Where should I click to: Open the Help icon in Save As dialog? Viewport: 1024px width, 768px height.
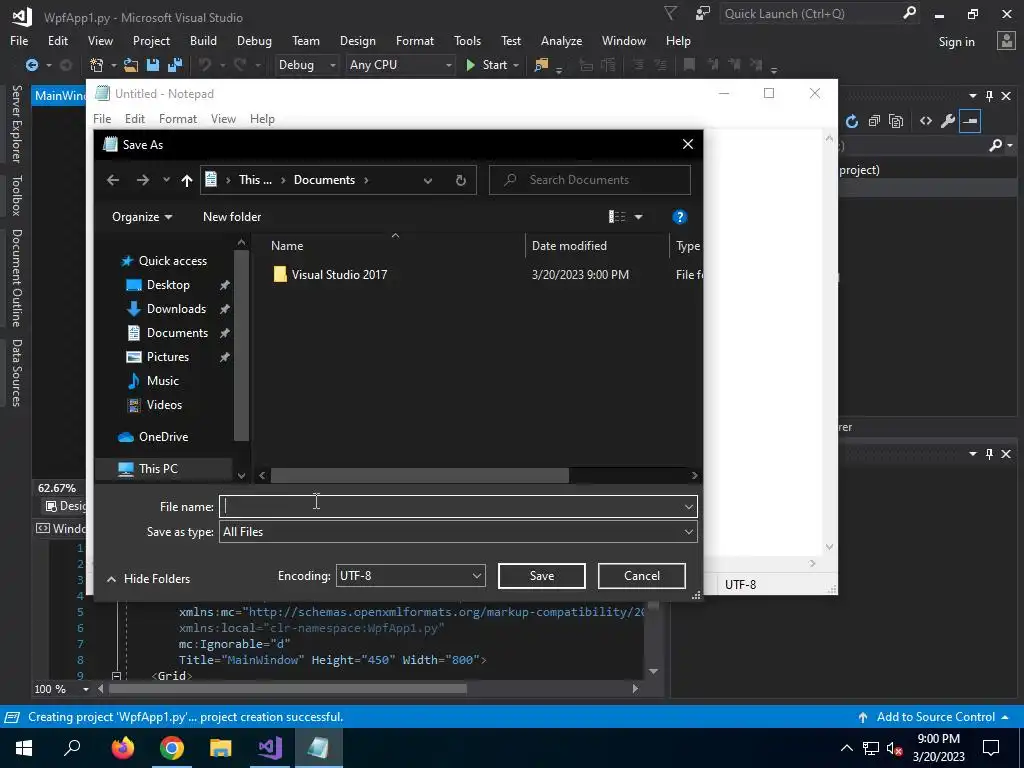tap(679, 217)
